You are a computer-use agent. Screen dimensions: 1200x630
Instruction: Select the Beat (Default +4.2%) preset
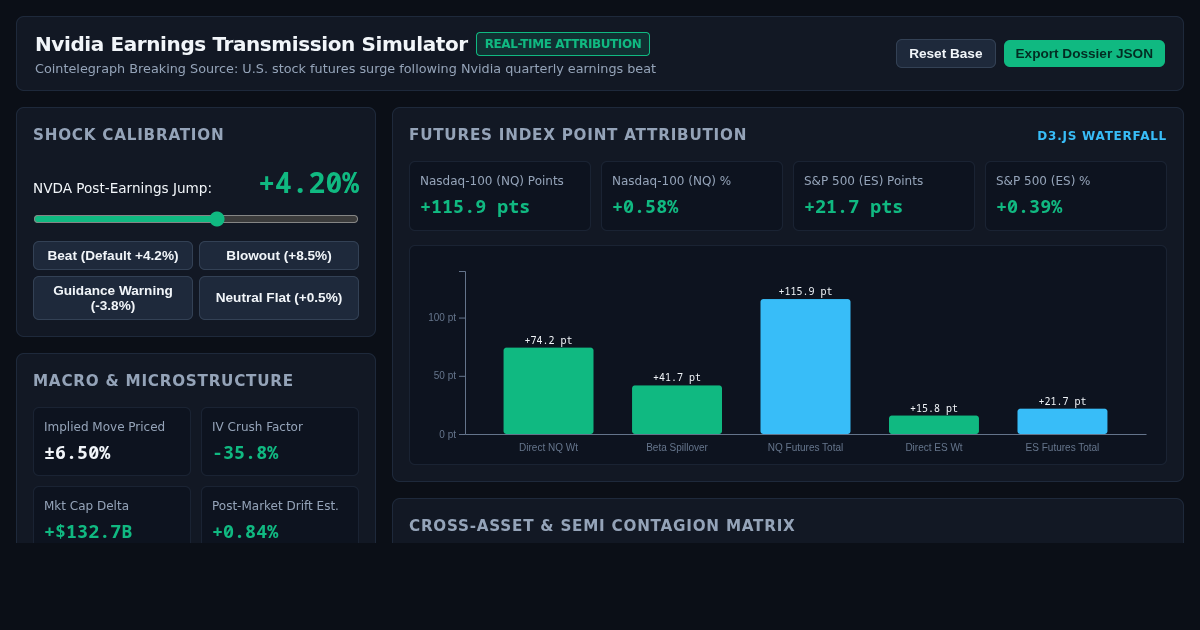[x=113, y=255]
